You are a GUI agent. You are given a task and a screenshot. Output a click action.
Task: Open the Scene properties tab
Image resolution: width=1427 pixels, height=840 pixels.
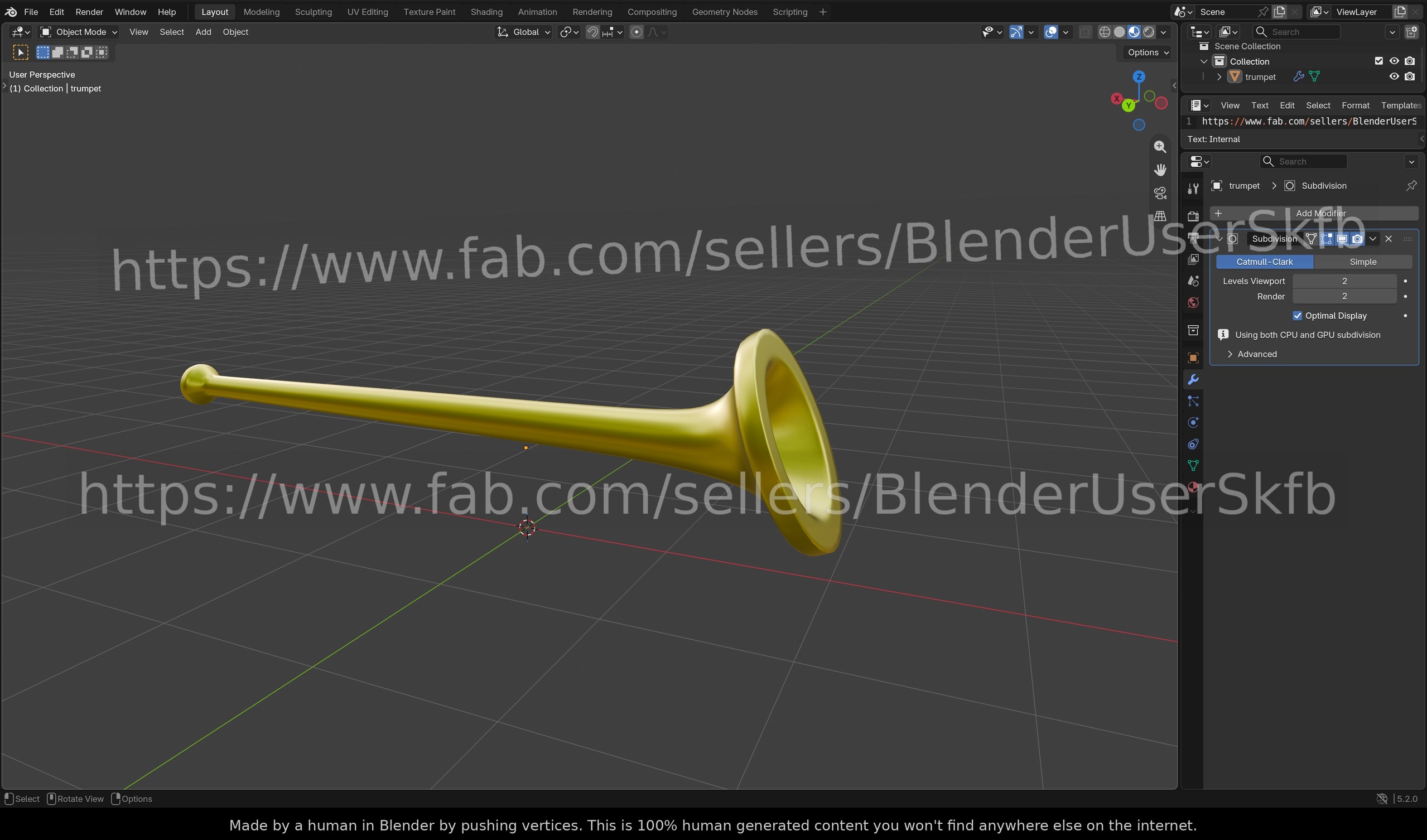click(1193, 281)
